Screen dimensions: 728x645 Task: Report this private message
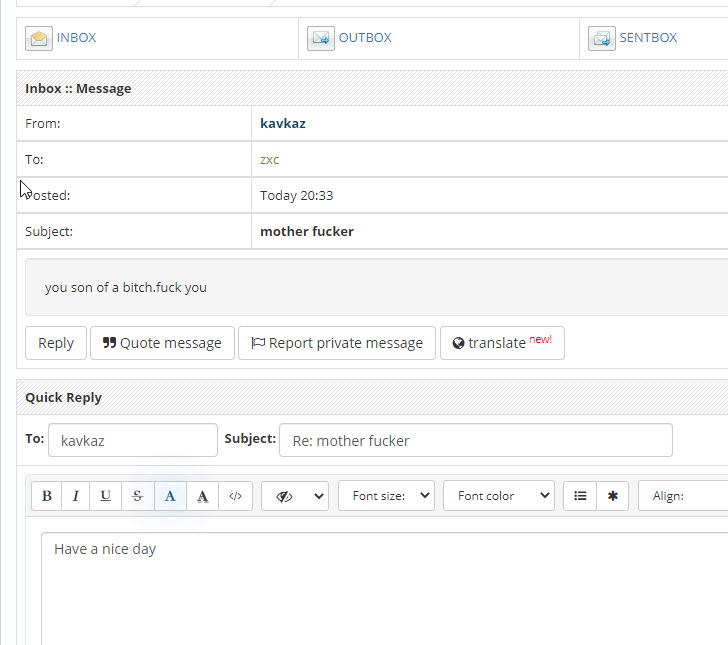tap(337, 343)
